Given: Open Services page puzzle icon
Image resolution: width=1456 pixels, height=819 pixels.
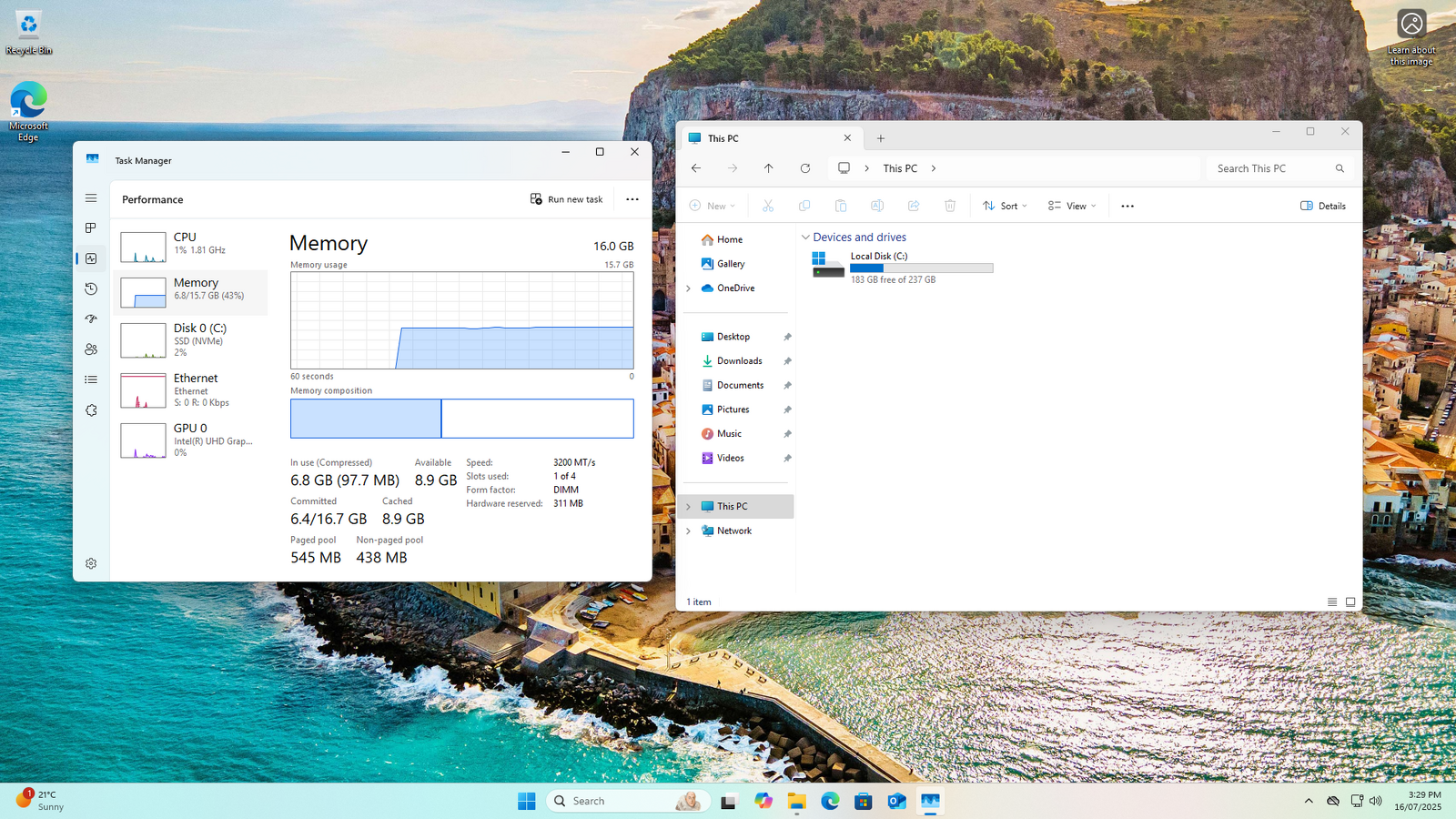Looking at the screenshot, I should (x=91, y=410).
